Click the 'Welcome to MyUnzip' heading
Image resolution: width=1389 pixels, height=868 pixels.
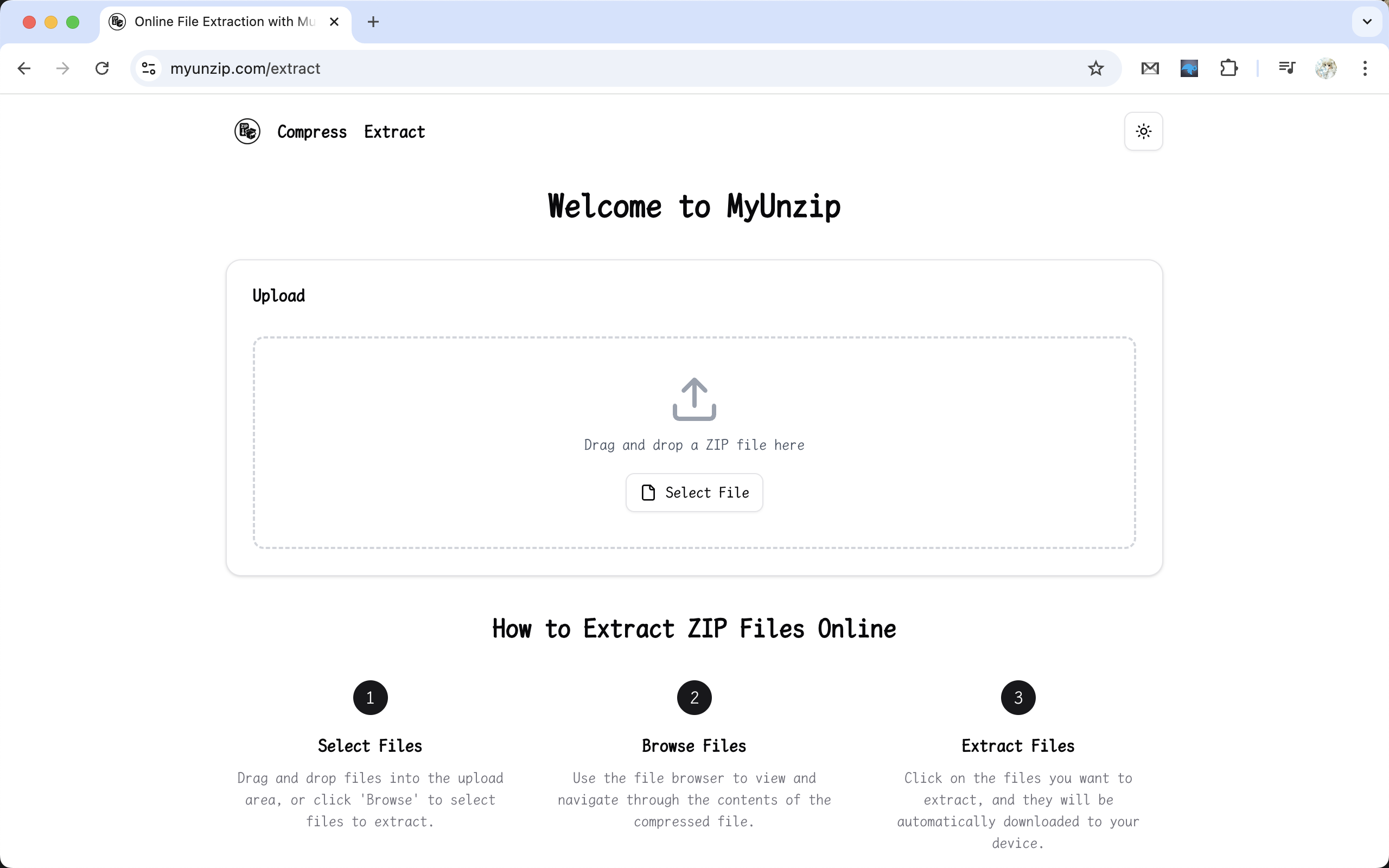[x=694, y=206]
